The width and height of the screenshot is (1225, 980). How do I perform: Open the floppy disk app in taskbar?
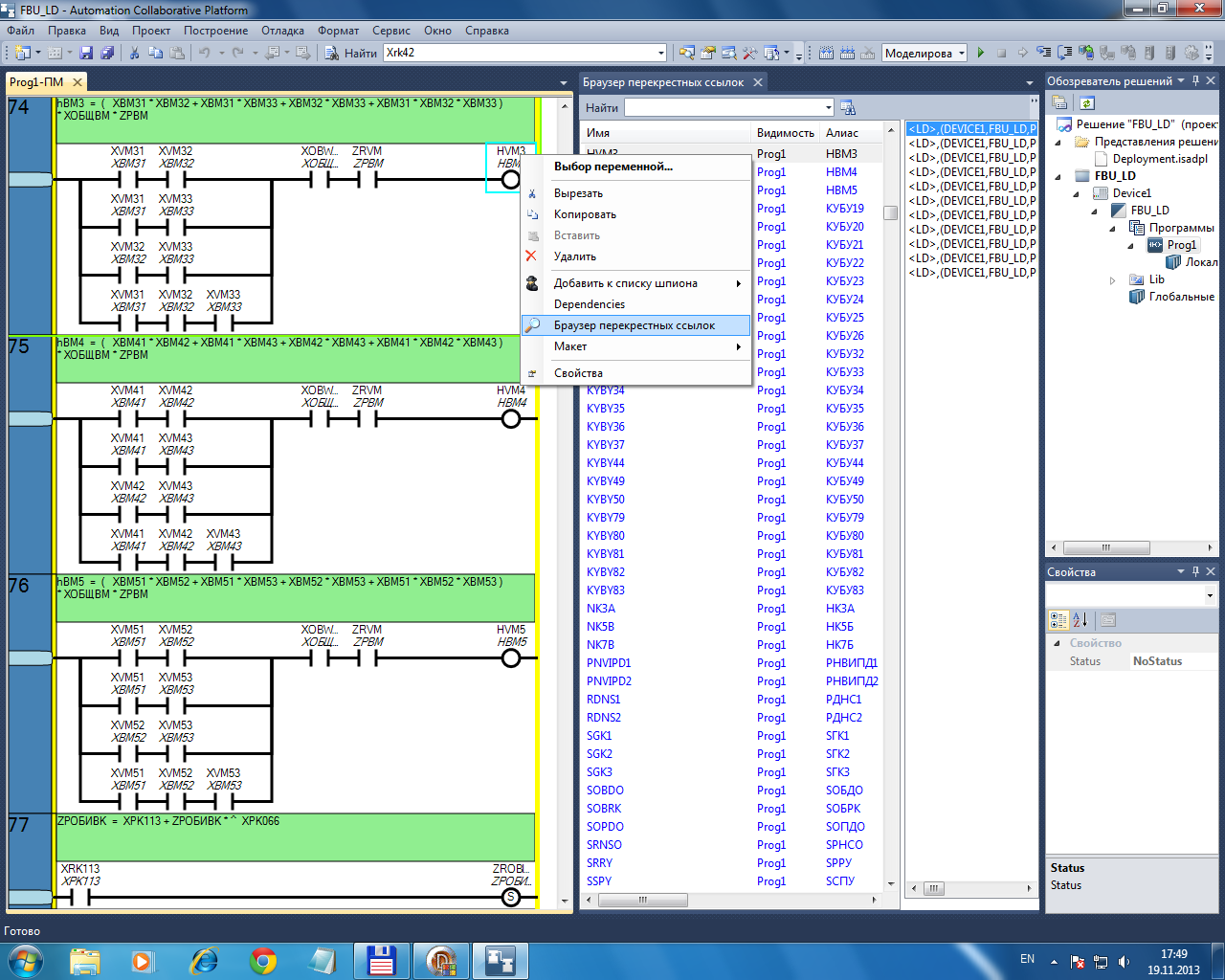click(x=382, y=960)
